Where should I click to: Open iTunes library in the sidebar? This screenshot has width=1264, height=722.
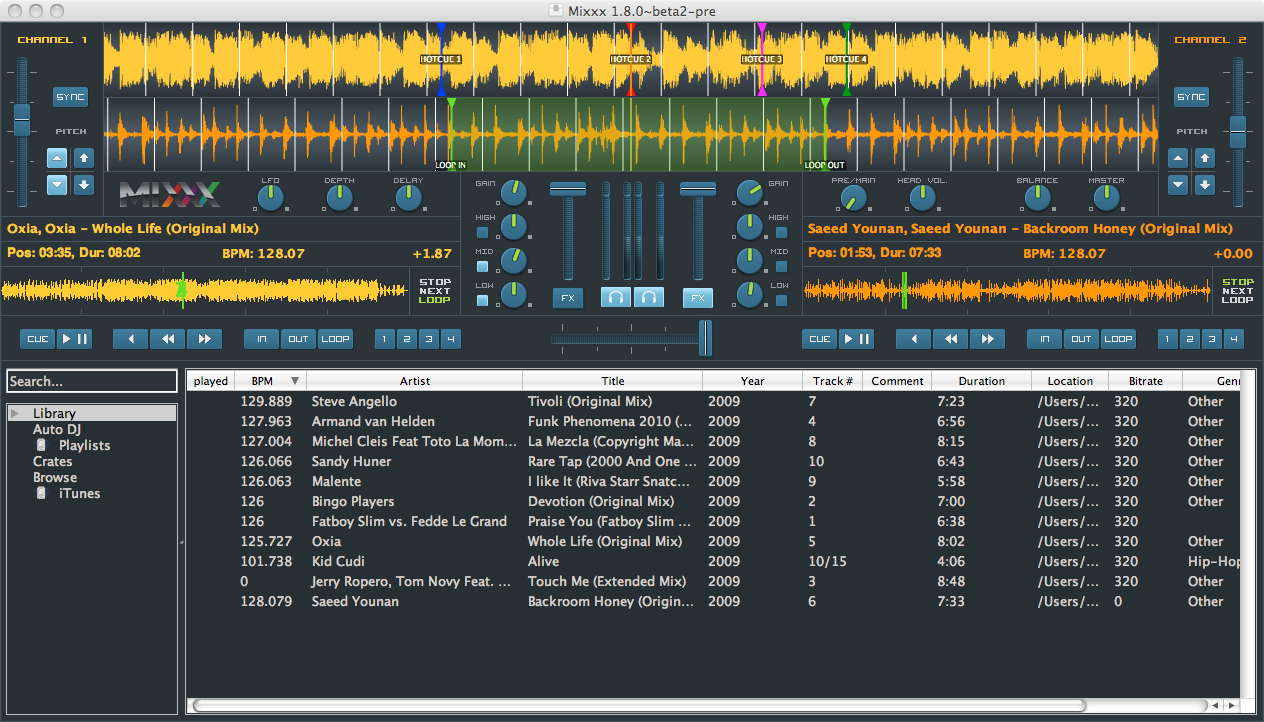coord(79,493)
